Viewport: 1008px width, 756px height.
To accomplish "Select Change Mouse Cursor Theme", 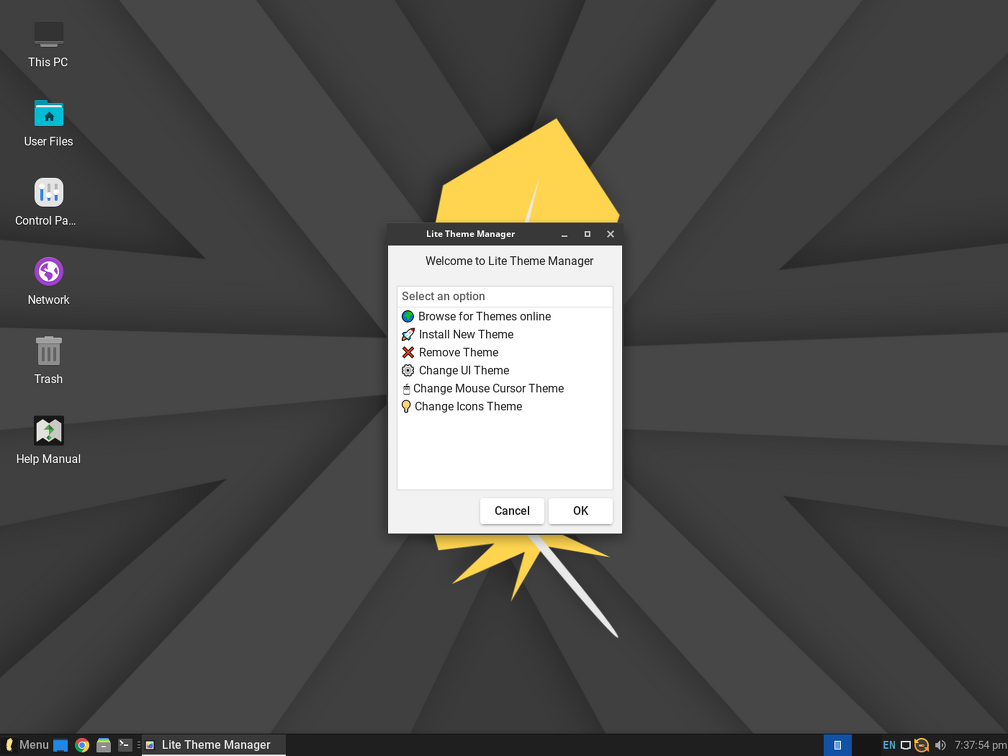I will (488, 388).
